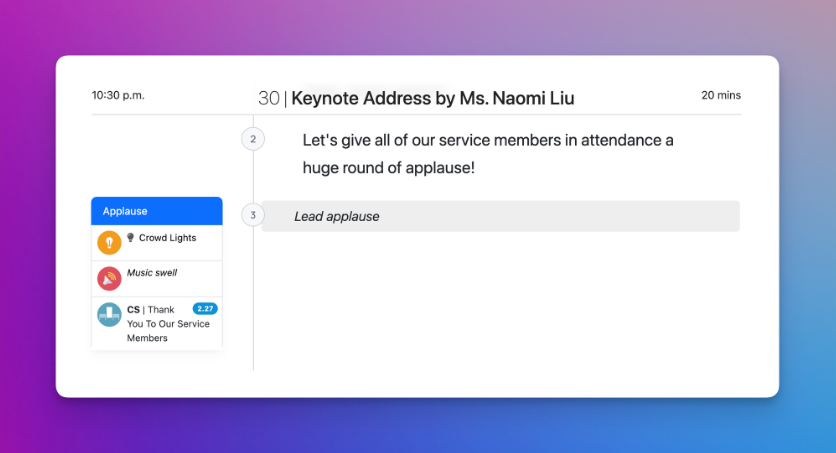The image size is (836, 453).
Task: Select step marker number 3 on timeline
Action: click(253, 215)
